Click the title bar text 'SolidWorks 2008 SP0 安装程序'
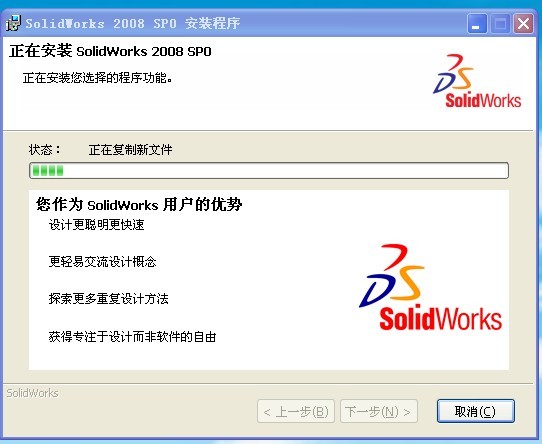This screenshot has height=444, width=542. pyautogui.click(x=133, y=24)
